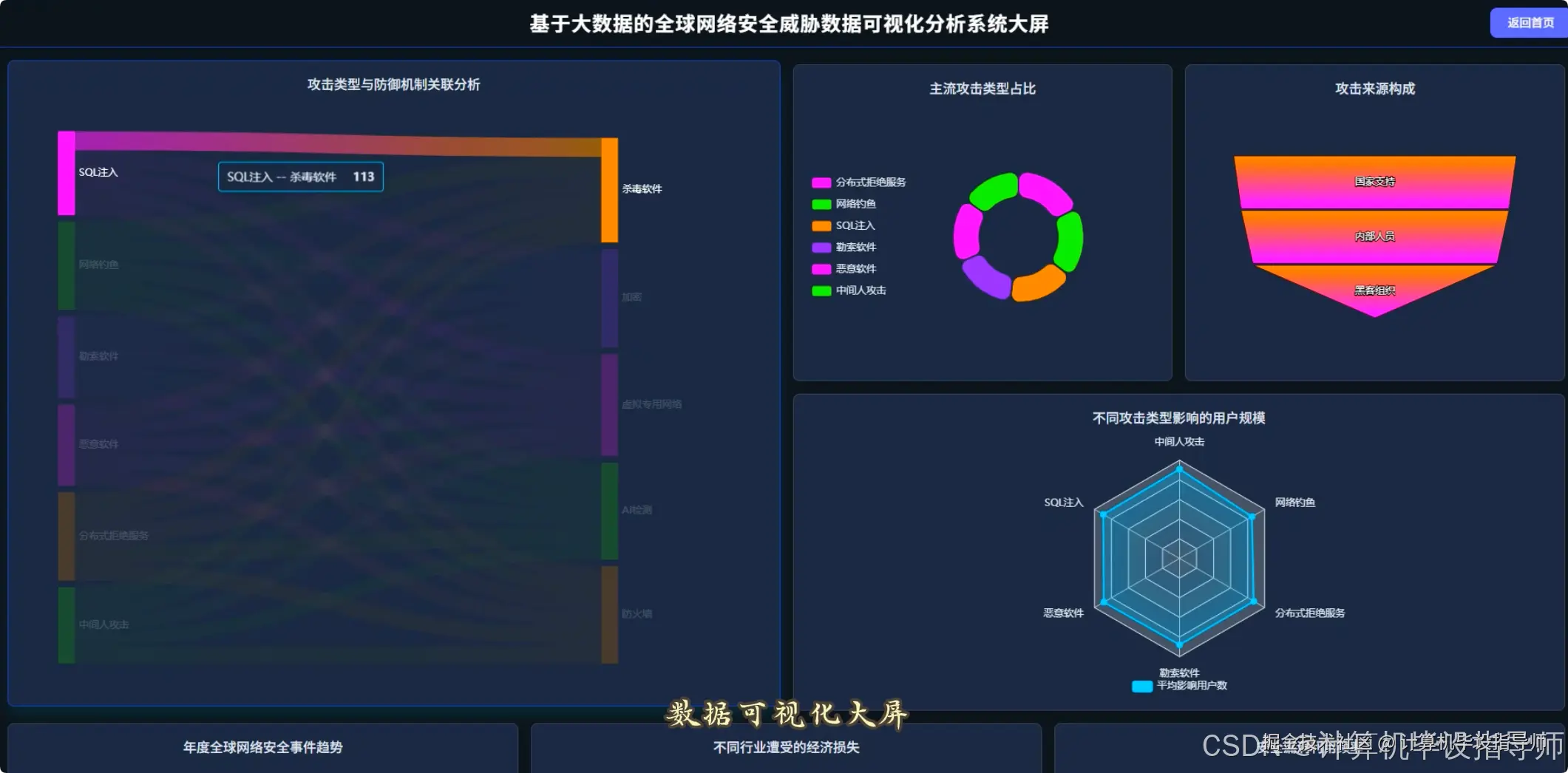Select the 杀毒软件 node in the sankey diagram

point(610,188)
